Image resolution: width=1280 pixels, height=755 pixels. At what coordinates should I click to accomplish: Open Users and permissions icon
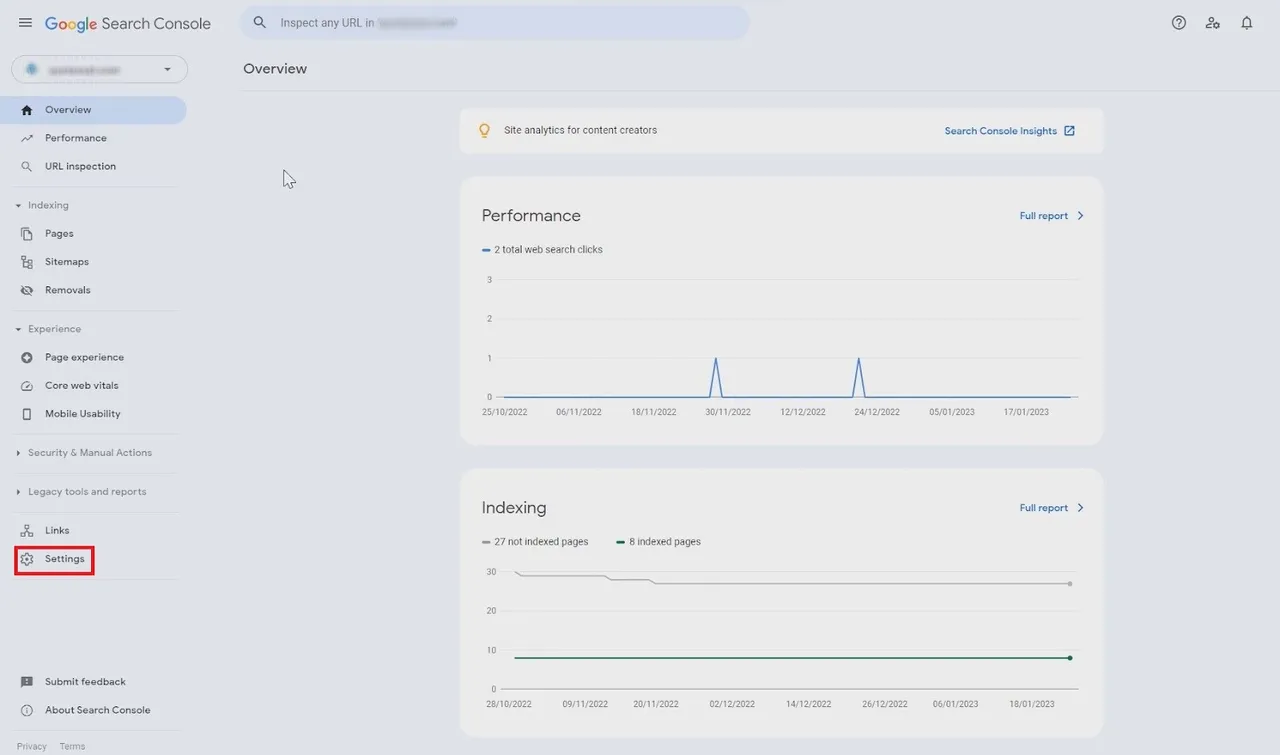click(x=1213, y=23)
